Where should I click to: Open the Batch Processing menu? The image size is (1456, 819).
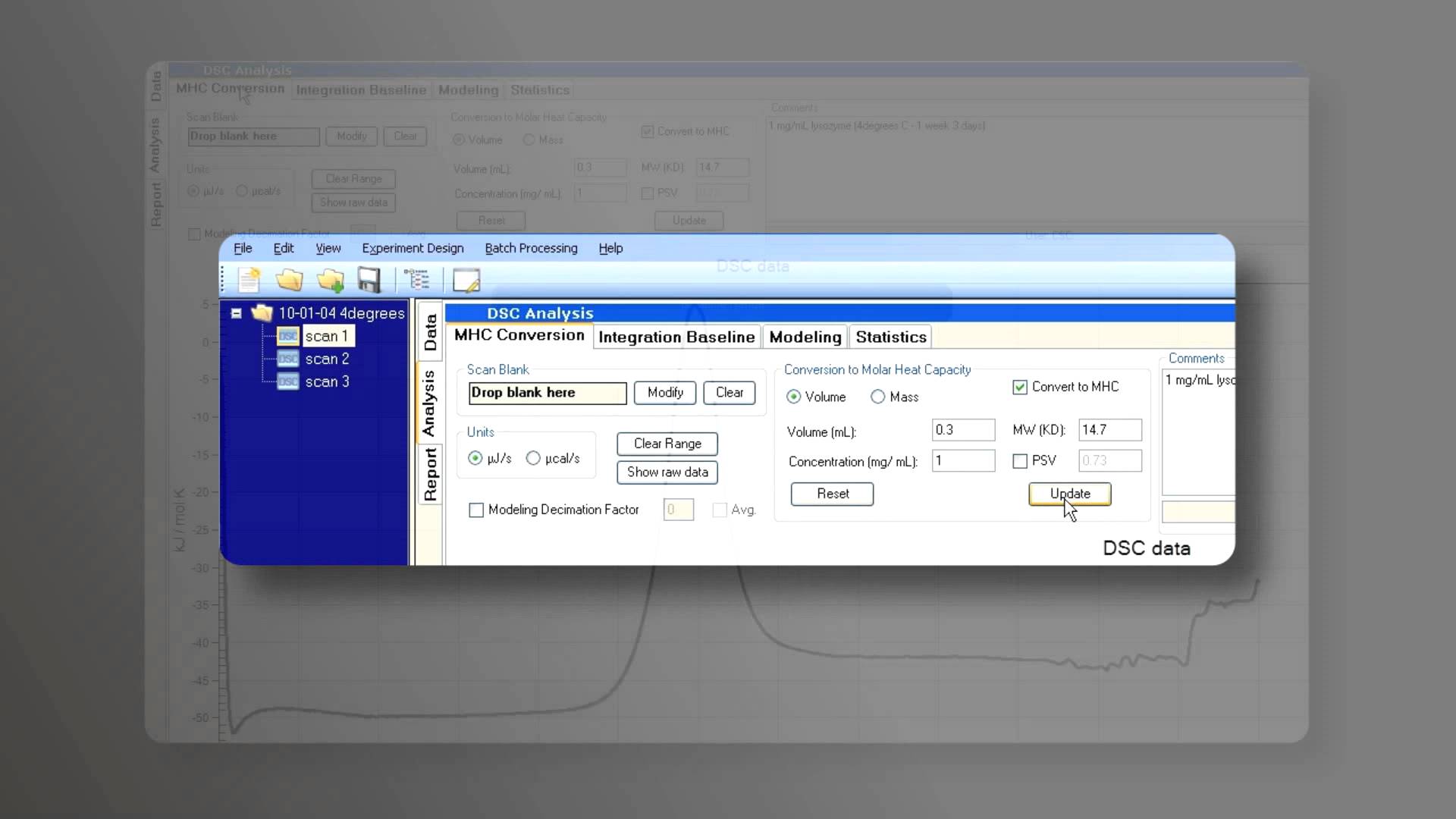pyautogui.click(x=531, y=248)
